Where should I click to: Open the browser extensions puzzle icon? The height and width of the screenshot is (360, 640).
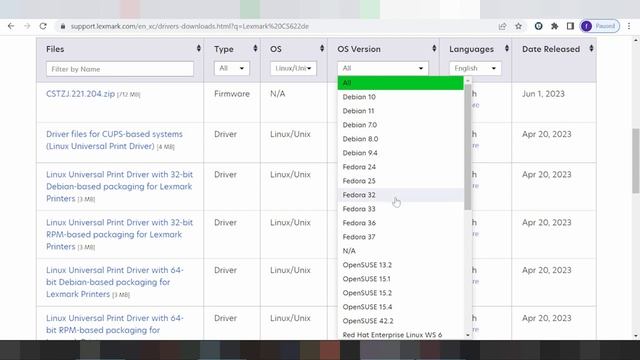click(554, 26)
